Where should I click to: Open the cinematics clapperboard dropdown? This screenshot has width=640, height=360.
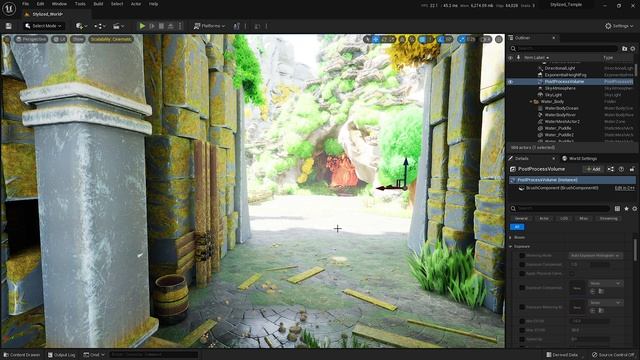point(118,26)
